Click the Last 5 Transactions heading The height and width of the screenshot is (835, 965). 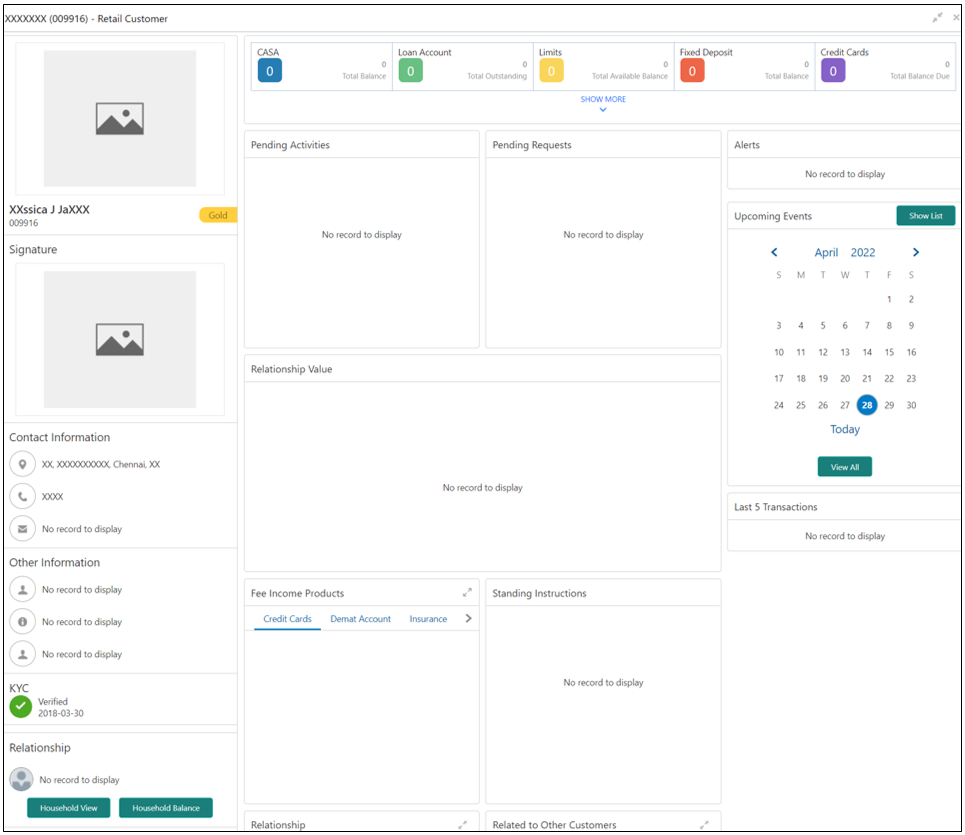tap(775, 507)
